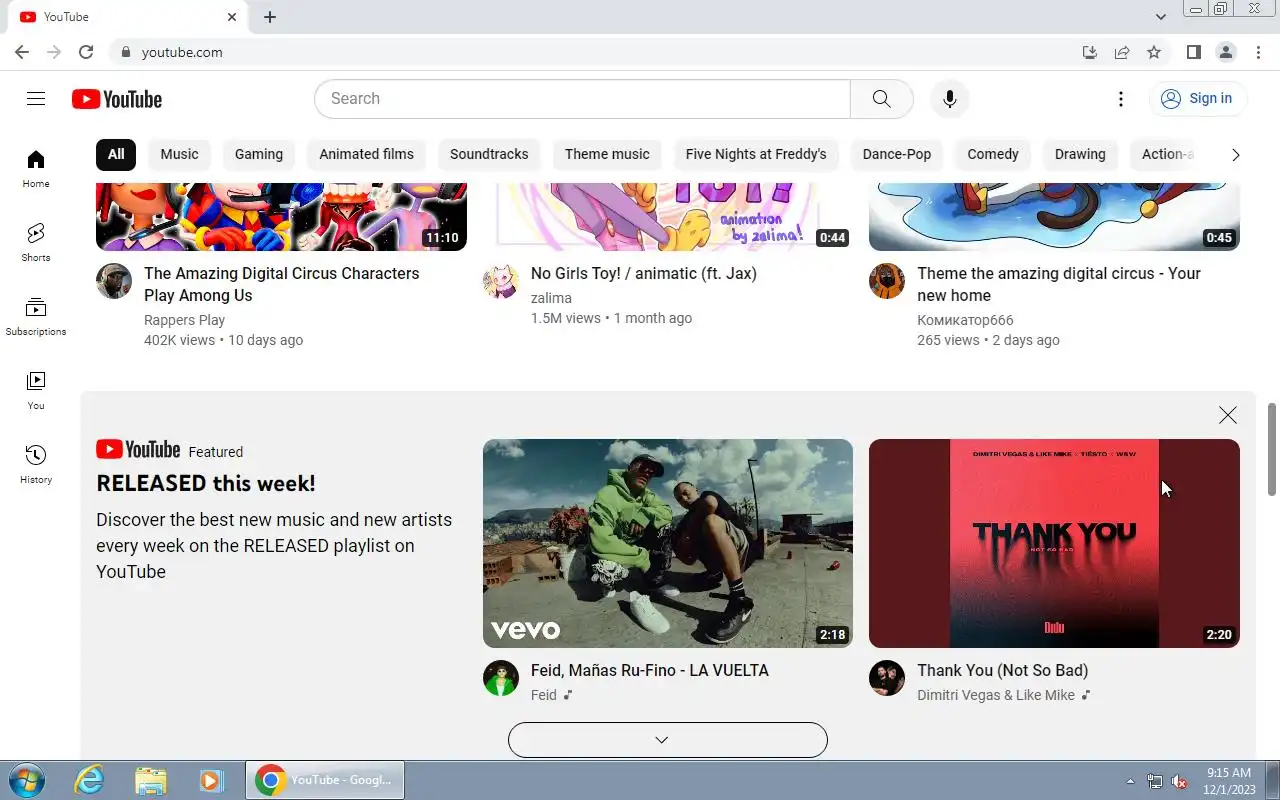Open Subscriptions in the sidebar
Screen dimensions: 1280x800
[36, 317]
